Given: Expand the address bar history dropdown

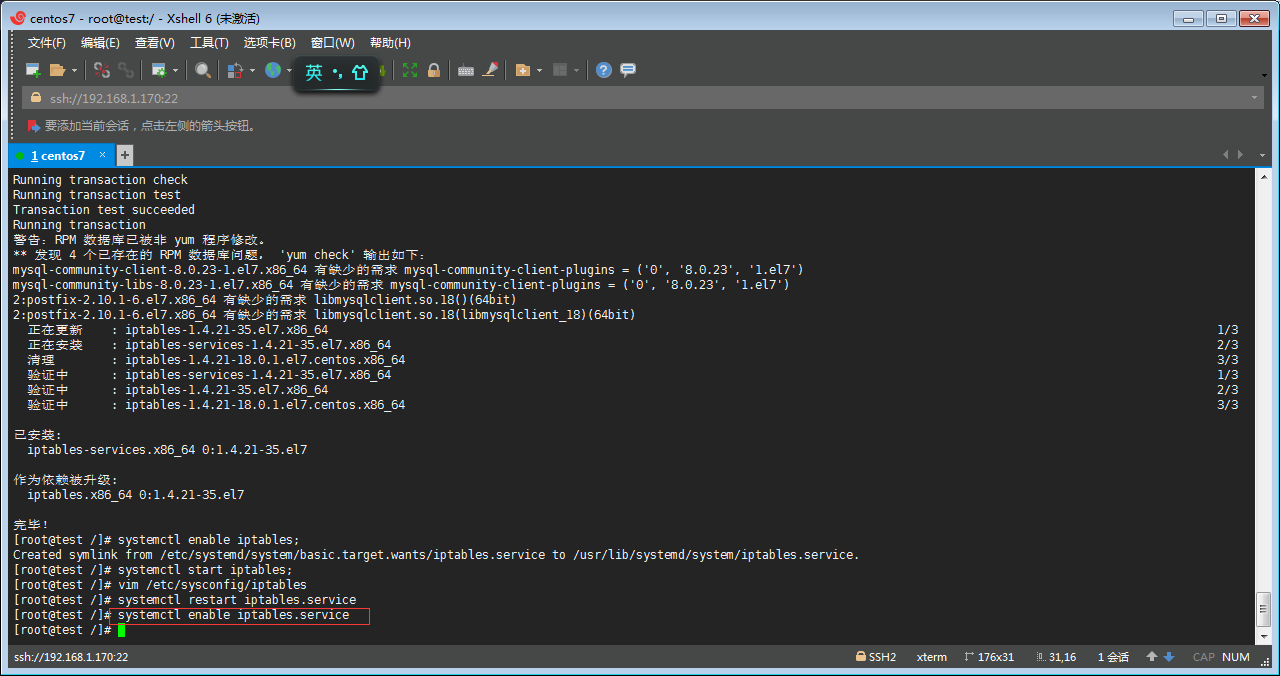Looking at the screenshot, I should 1255,98.
